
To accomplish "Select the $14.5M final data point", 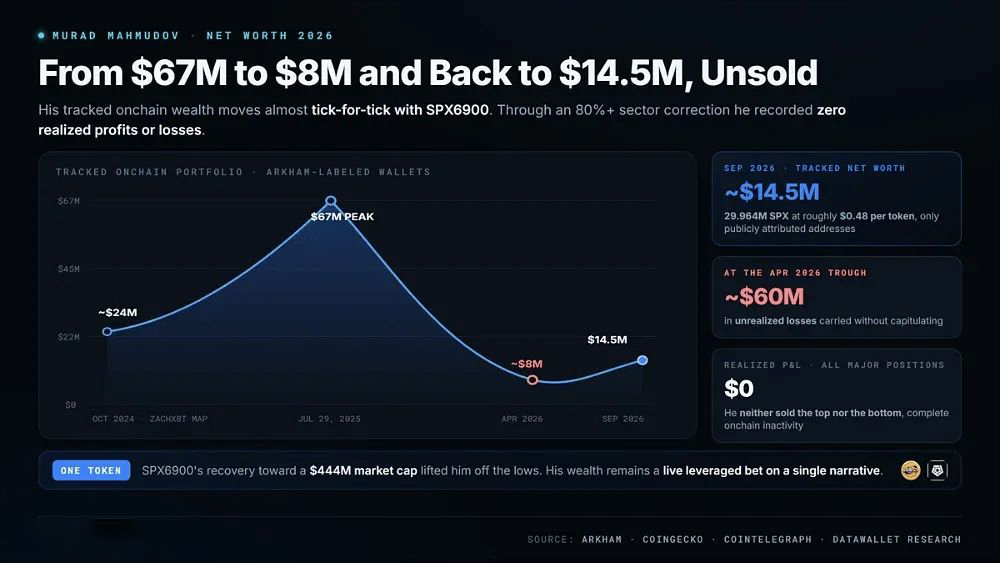I will 643,360.
